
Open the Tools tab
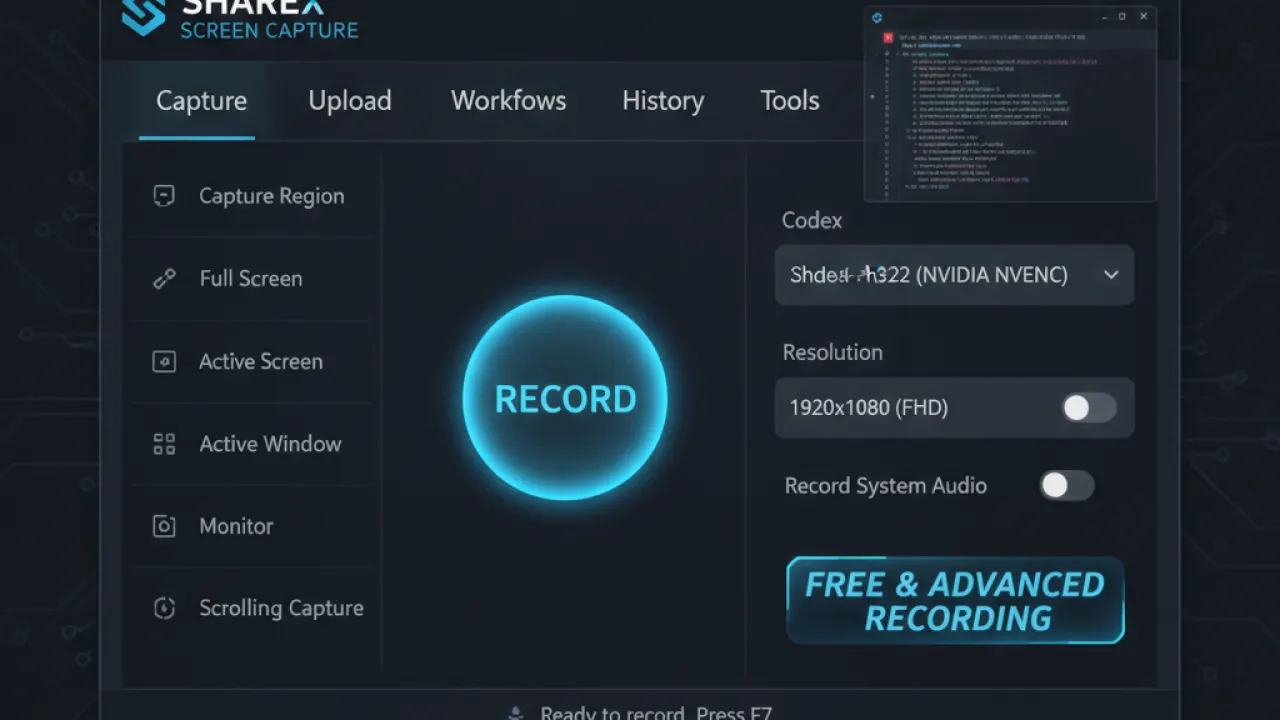790,101
